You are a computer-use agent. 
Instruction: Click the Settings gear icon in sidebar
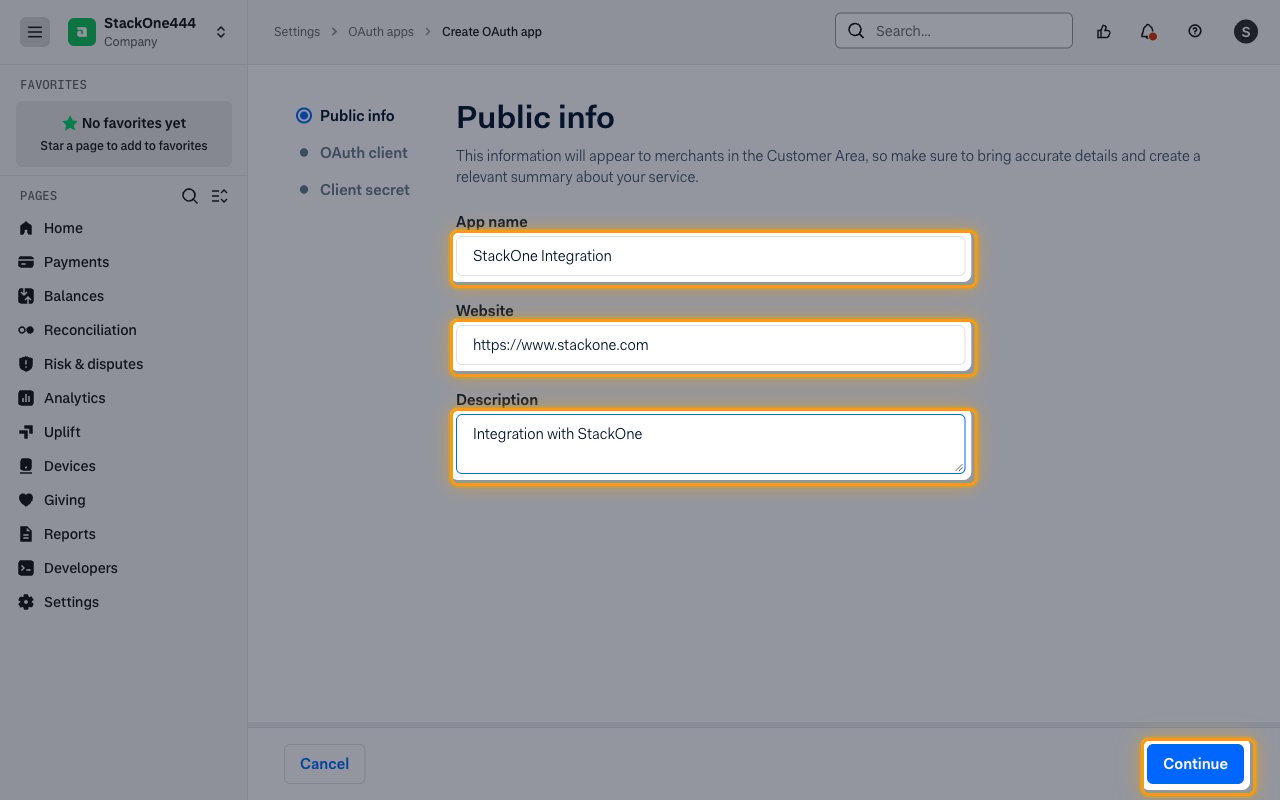[26, 602]
